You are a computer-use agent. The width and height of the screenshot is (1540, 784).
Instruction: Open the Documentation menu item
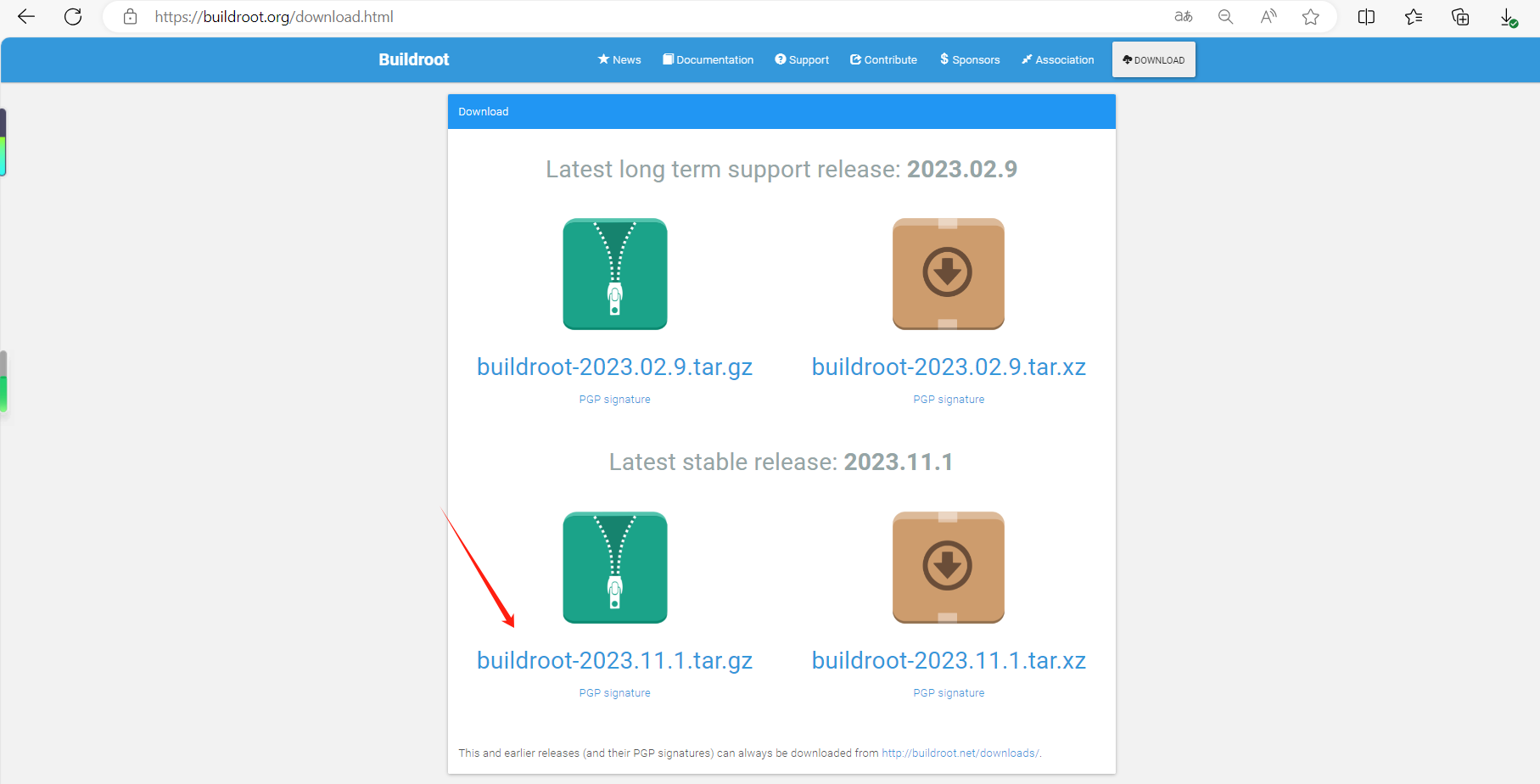708,59
